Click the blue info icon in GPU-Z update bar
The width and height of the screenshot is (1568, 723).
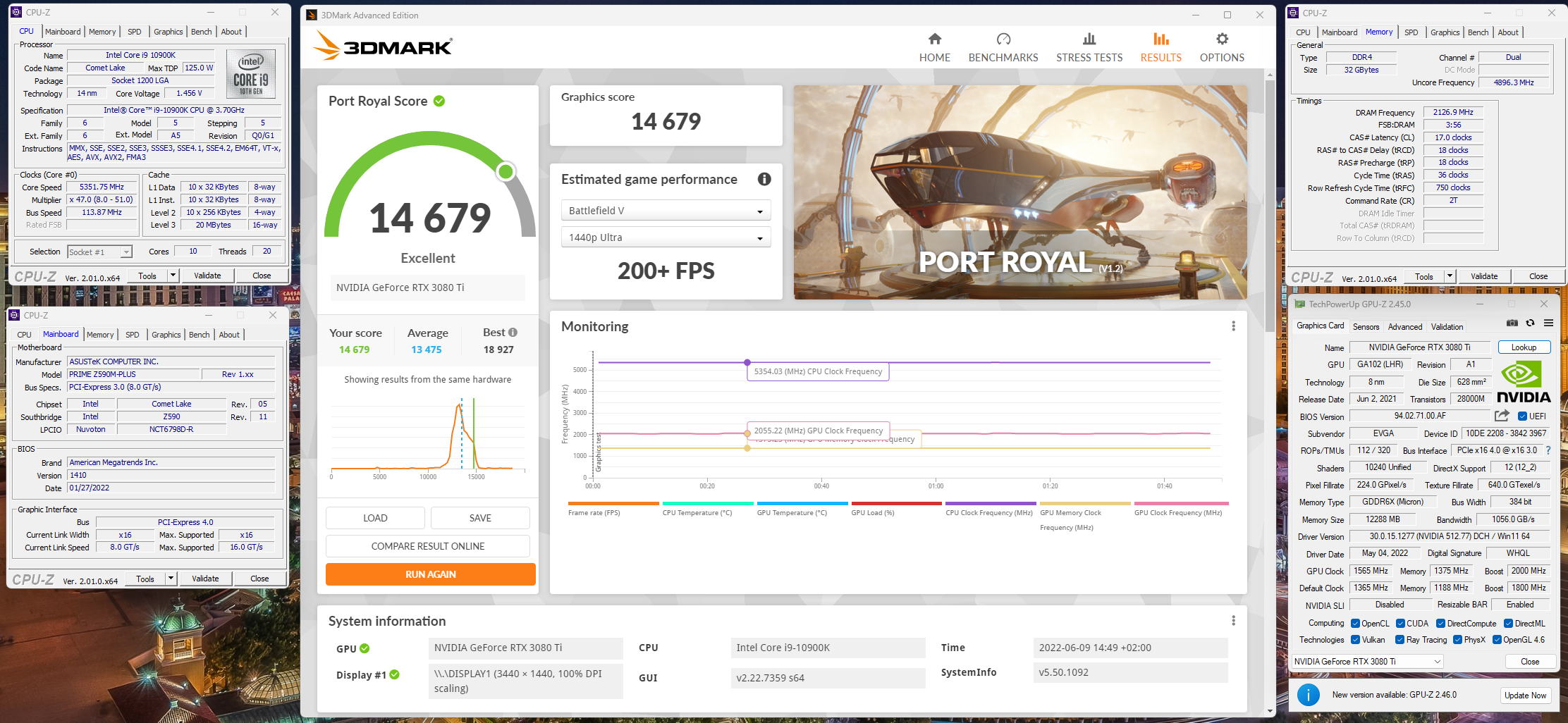1308,695
